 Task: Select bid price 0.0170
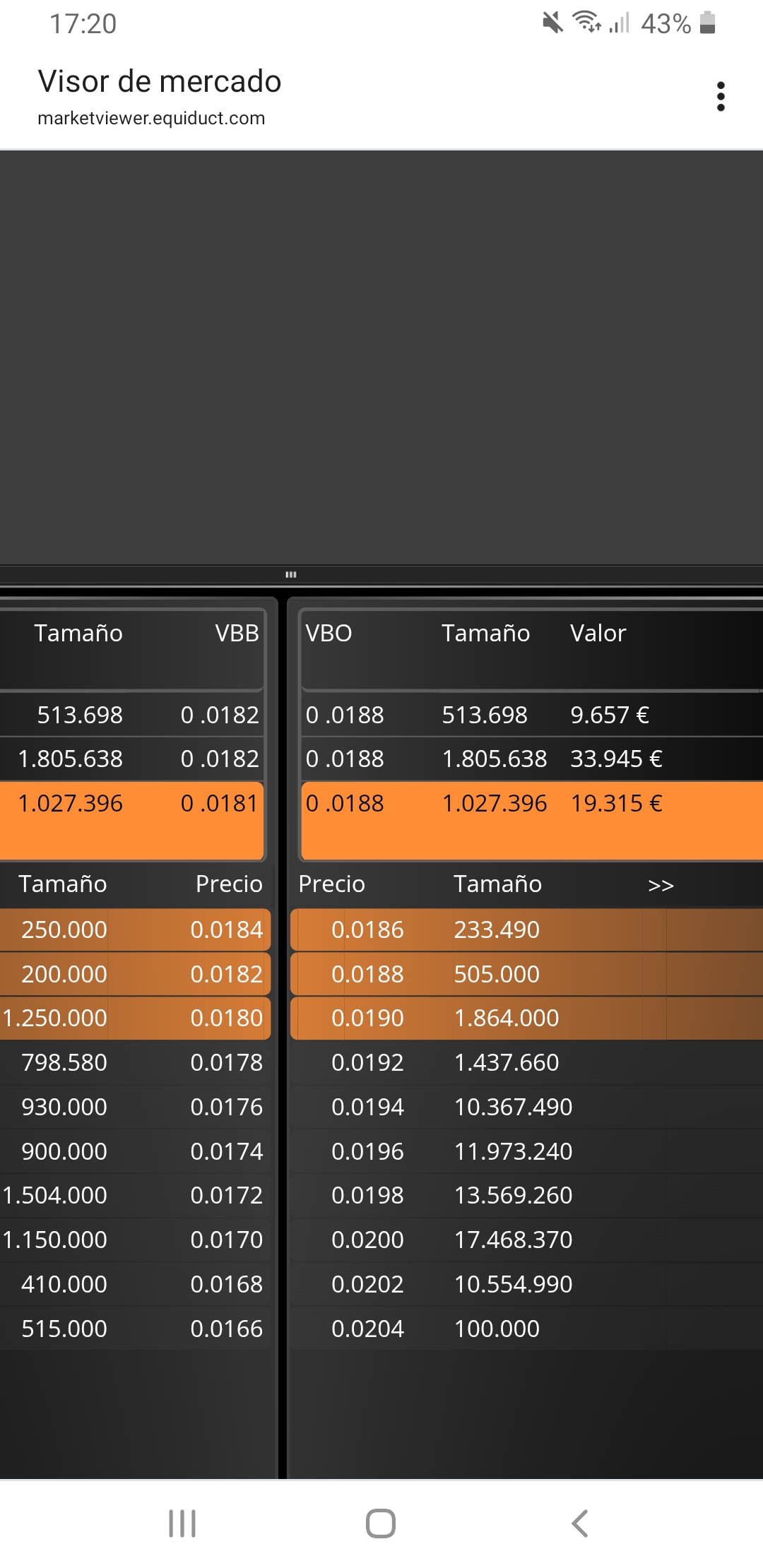227,1240
